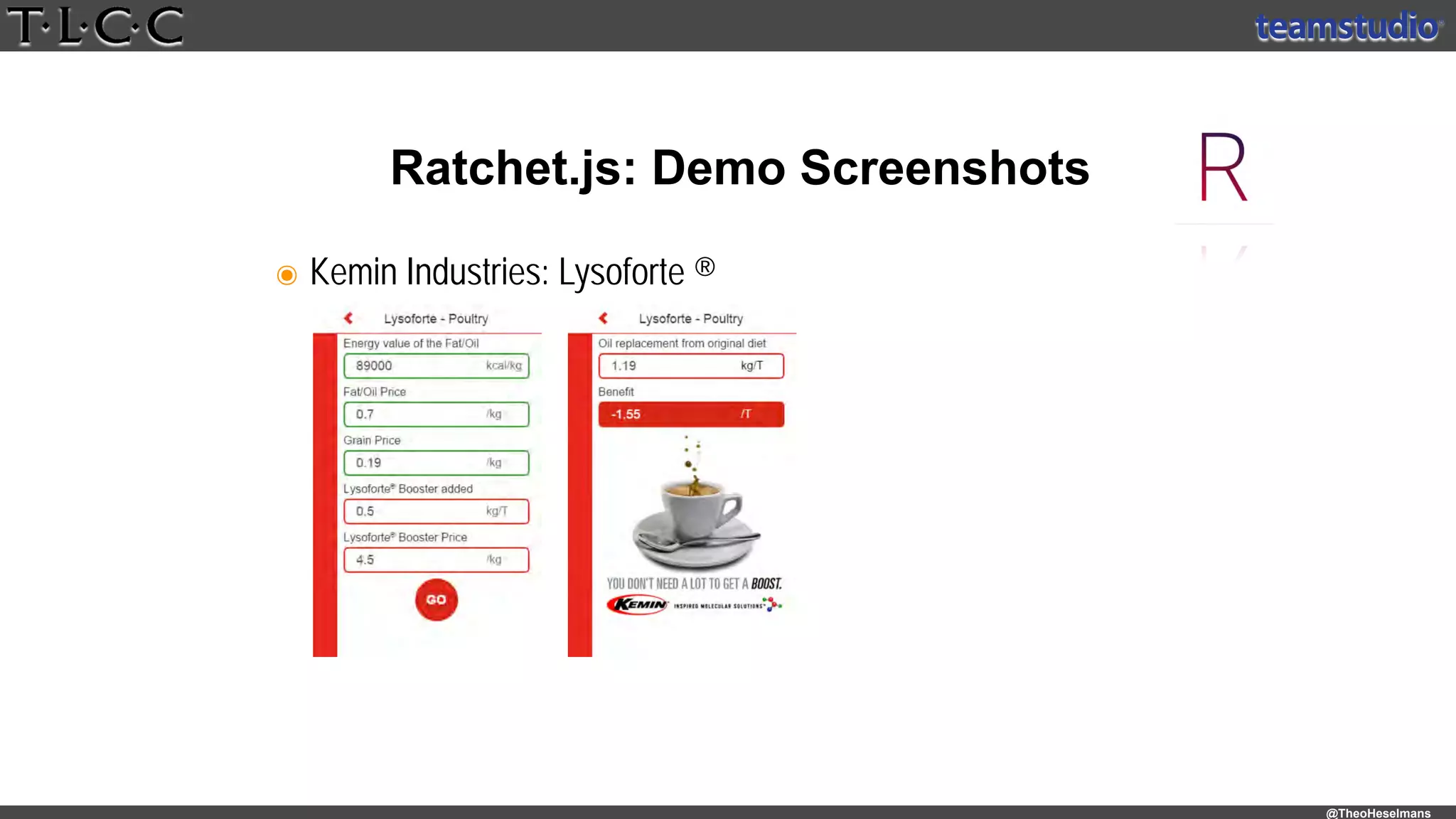Screen dimensions: 1456x819
Task: Focus the Grain Price field showing 0.19
Action: (x=437, y=463)
